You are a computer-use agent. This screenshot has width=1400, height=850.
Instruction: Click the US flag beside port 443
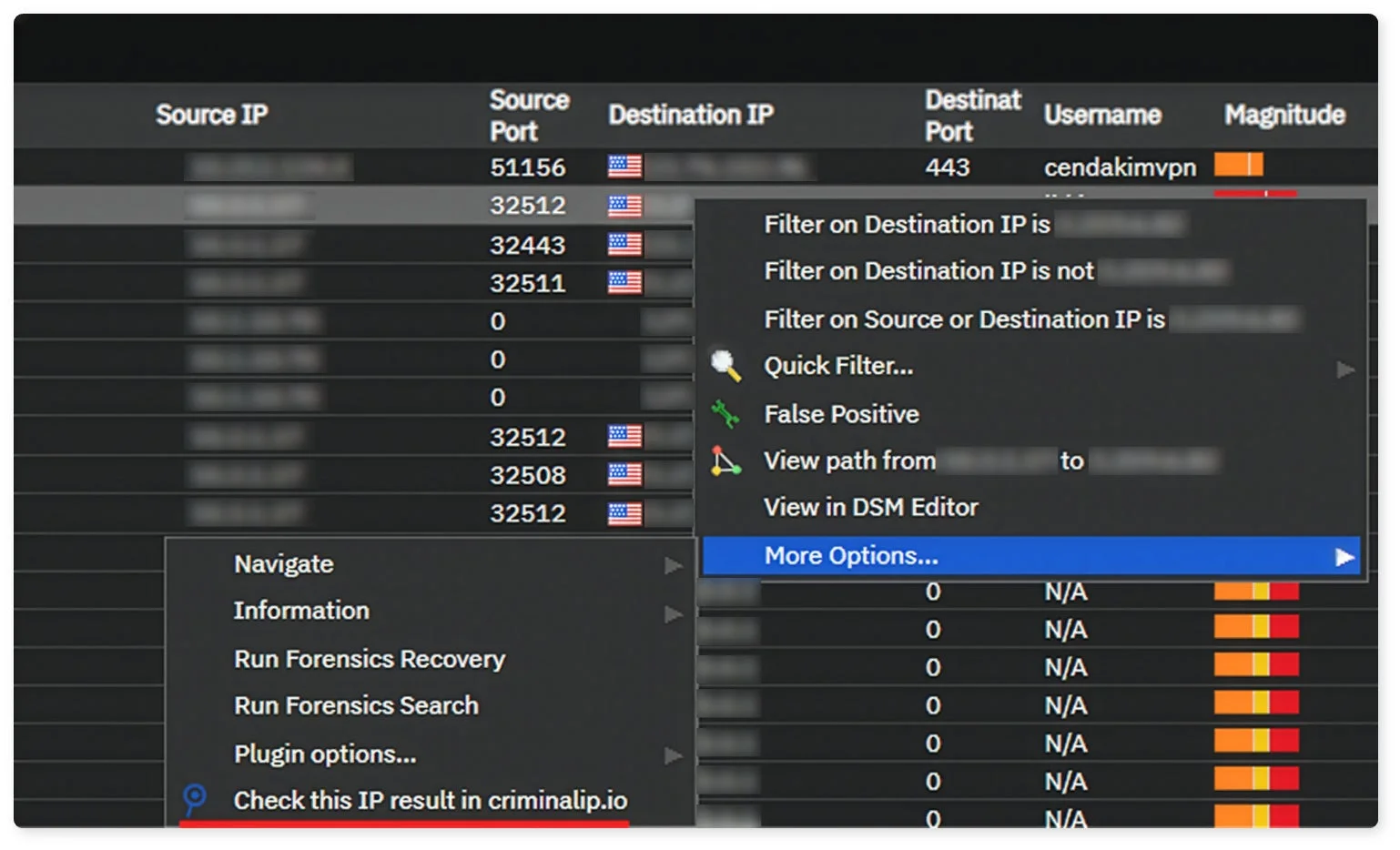(624, 167)
